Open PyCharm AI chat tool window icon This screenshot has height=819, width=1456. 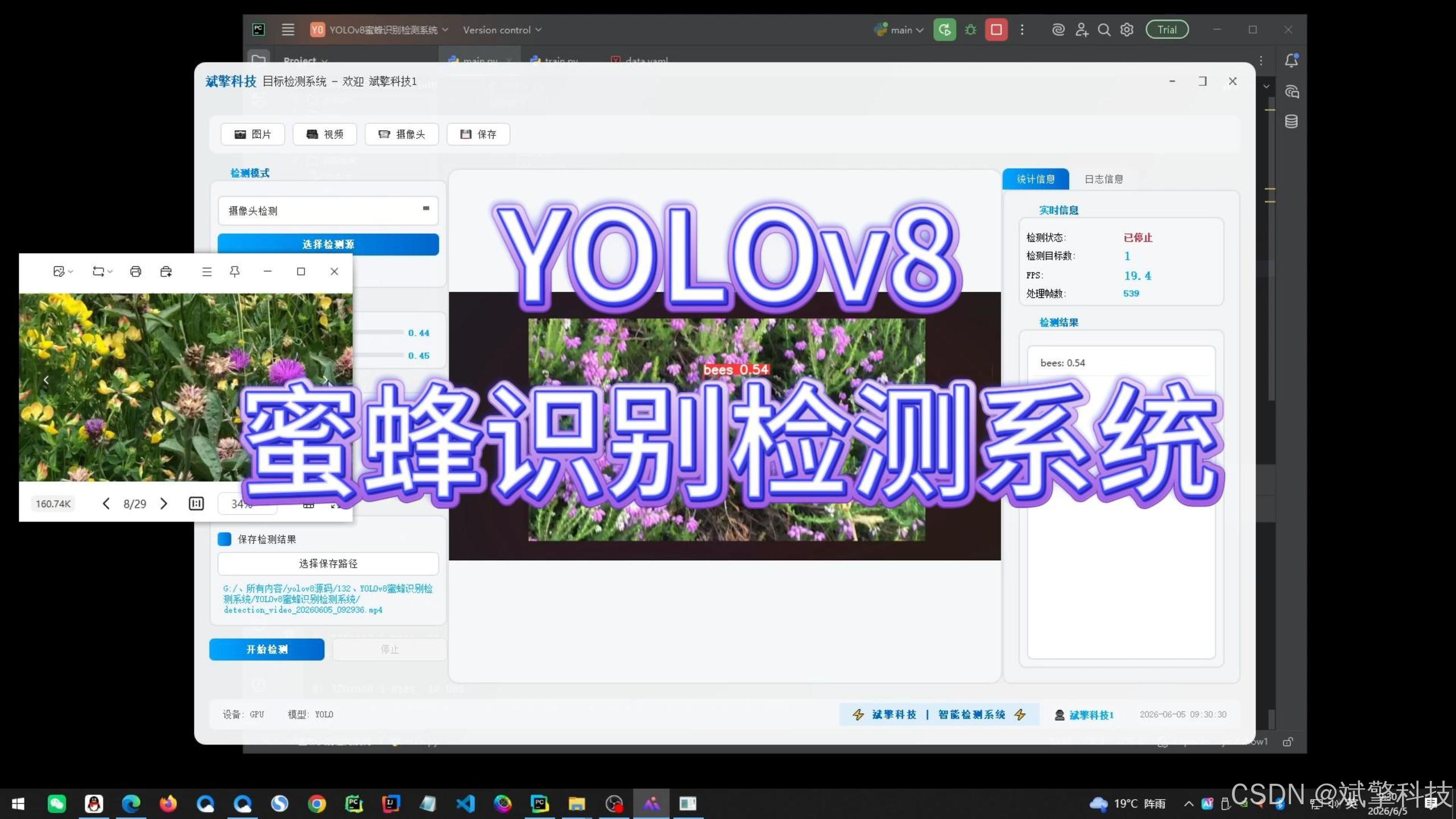(x=1292, y=91)
